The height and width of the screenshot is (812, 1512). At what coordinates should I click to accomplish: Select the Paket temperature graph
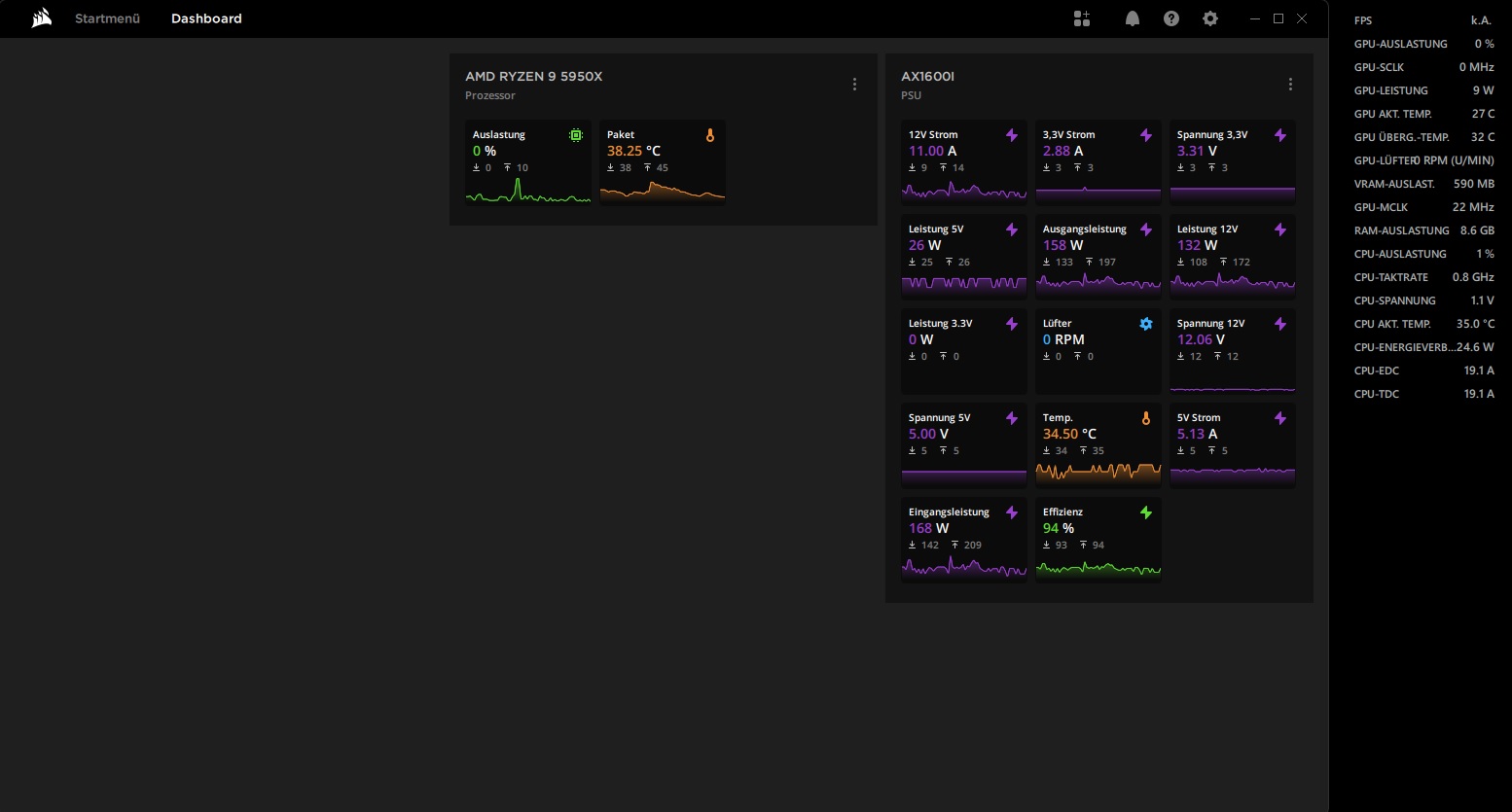coord(663,192)
